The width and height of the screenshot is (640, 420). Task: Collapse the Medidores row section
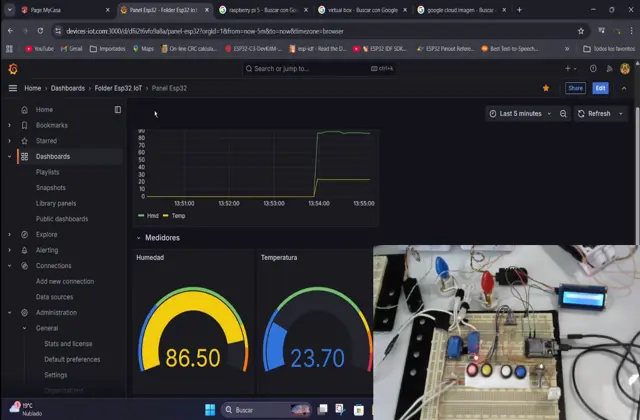[x=138, y=238]
